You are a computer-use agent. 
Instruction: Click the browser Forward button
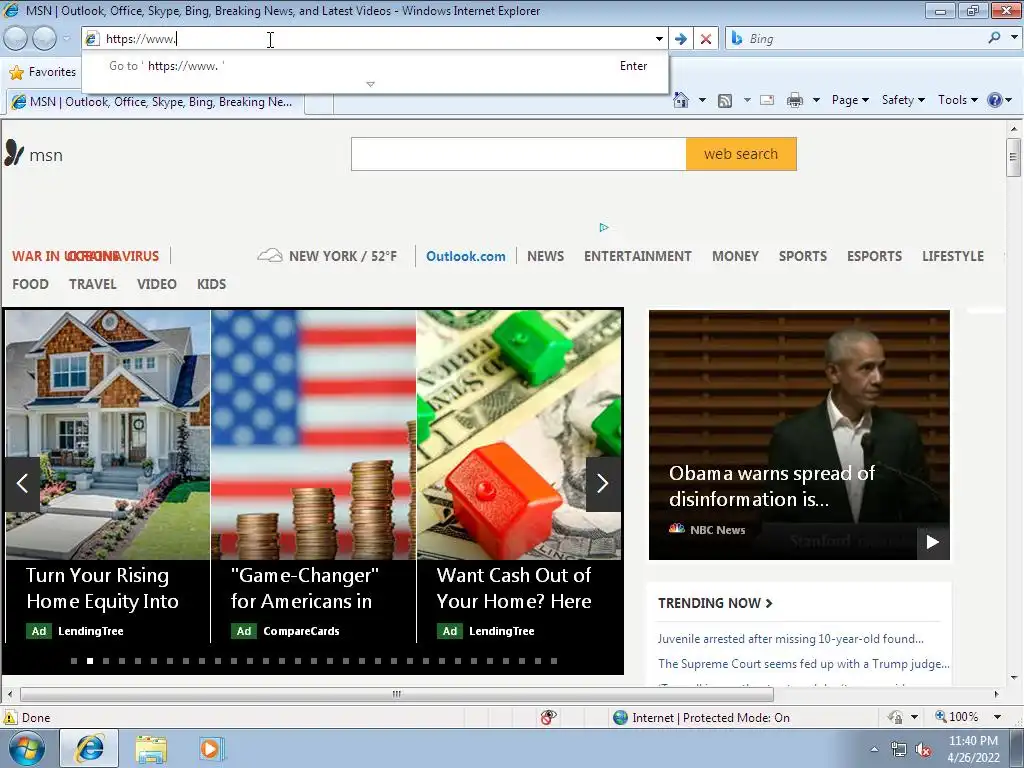coord(44,39)
